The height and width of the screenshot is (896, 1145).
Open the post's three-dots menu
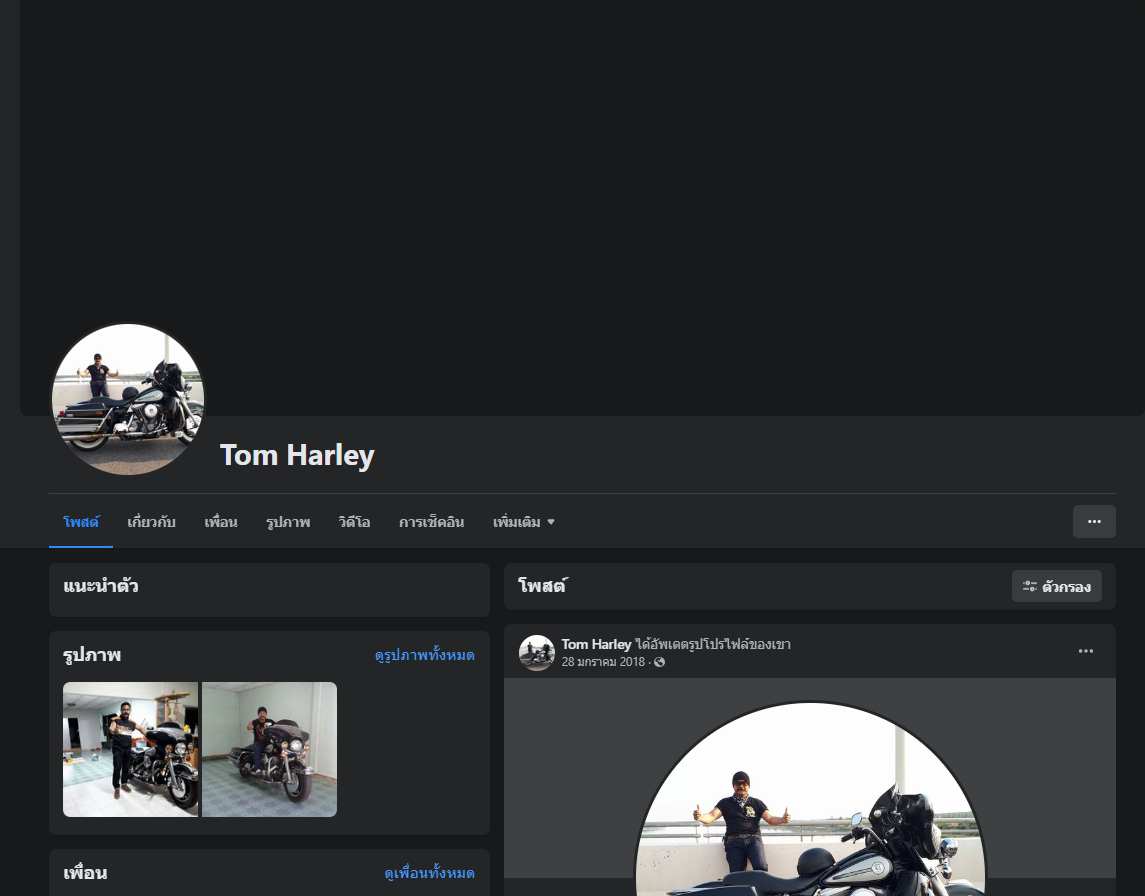point(1086,651)
